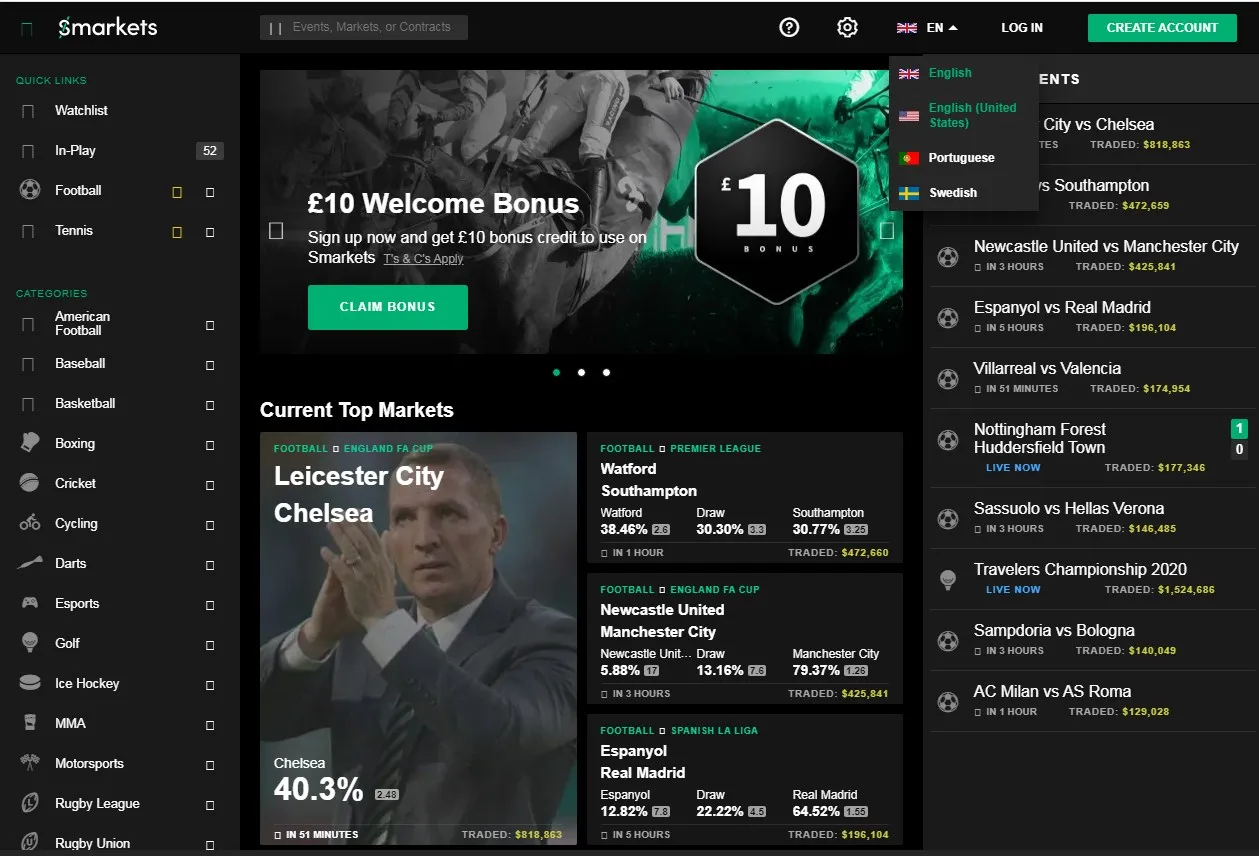Click the Chelsea 40.3% odds

(337, 782)
